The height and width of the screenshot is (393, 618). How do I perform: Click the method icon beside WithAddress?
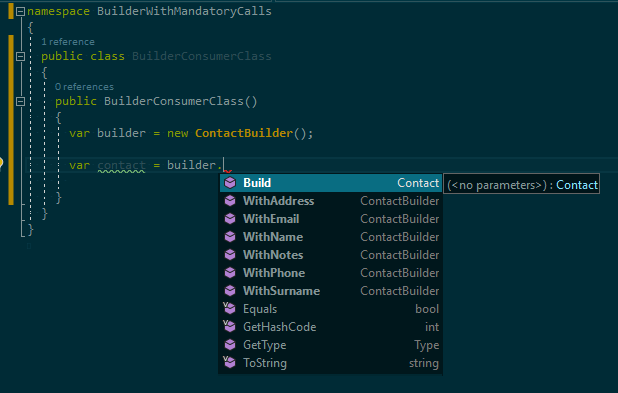click(230, 201)
